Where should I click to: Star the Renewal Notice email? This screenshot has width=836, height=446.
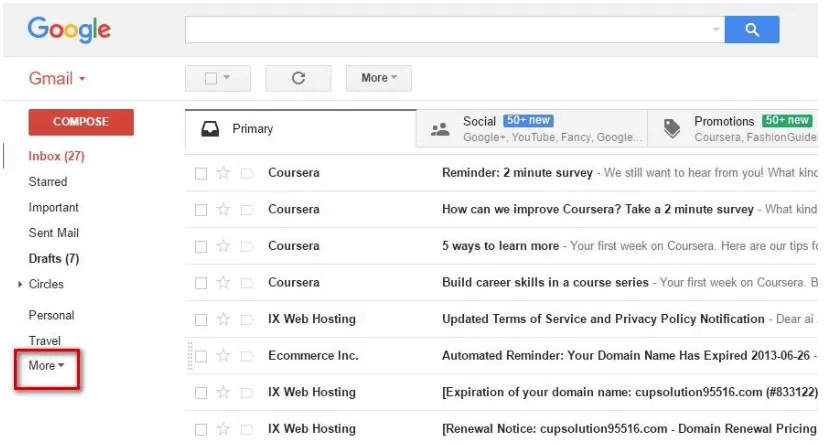click(223, 429)
